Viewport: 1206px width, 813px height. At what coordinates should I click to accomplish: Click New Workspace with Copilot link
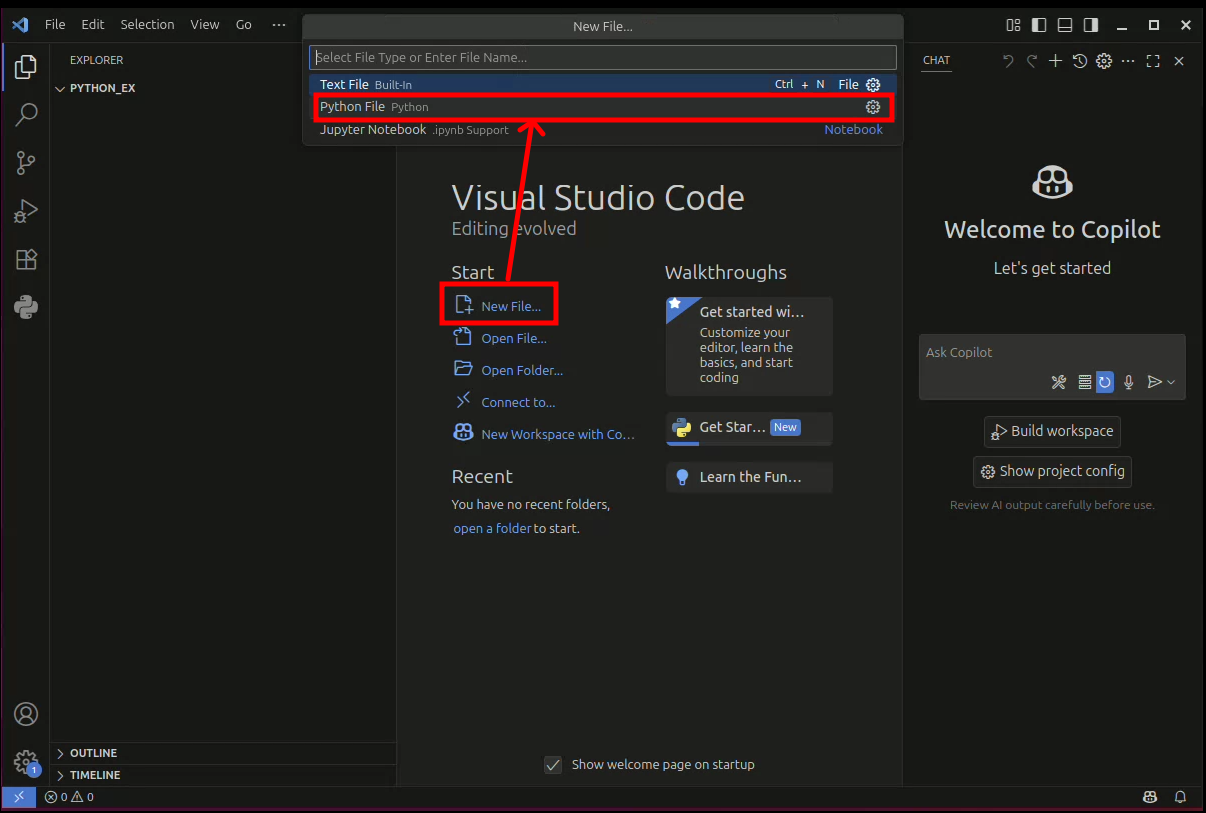pos(544,434)
